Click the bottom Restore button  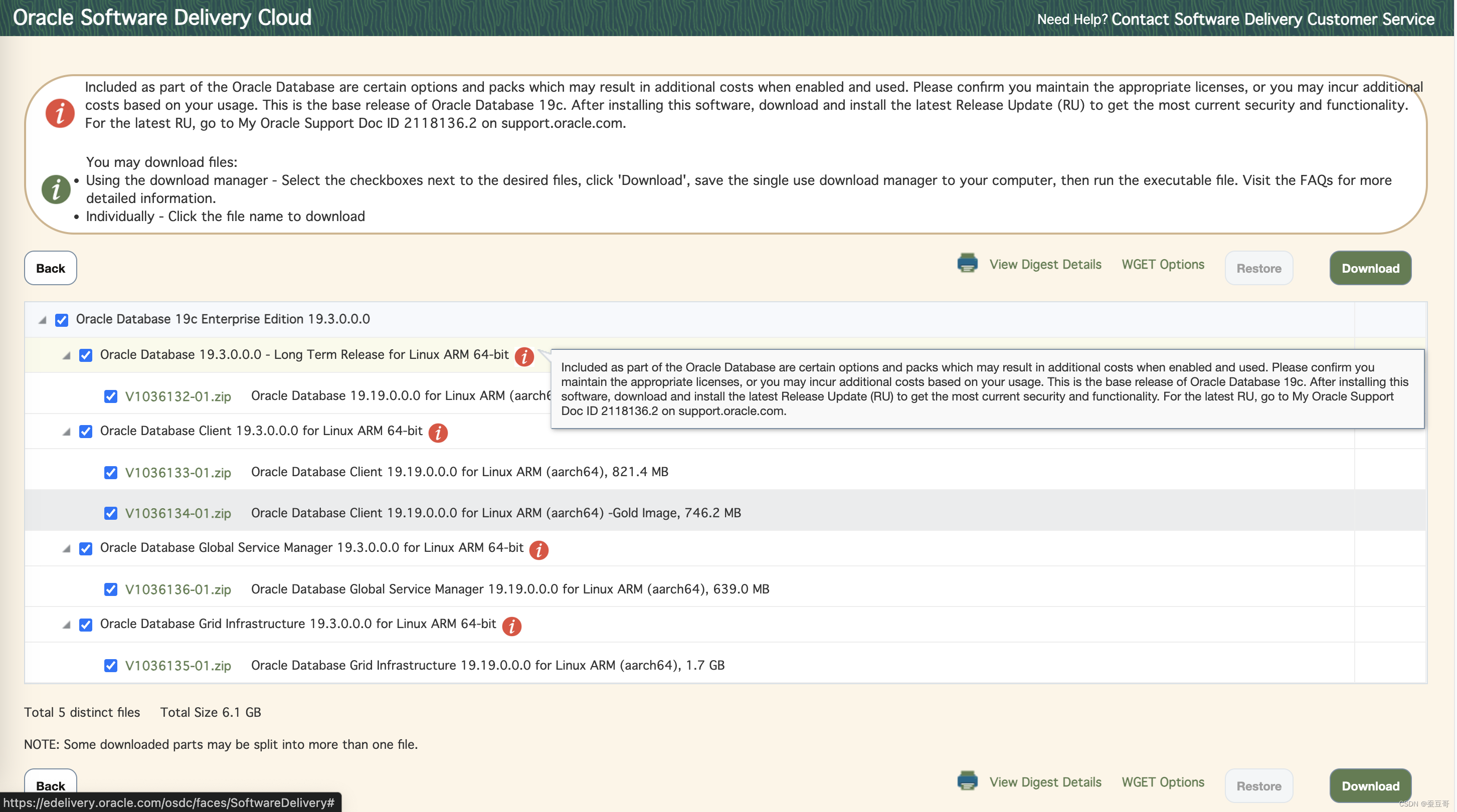pos(1259,785)
